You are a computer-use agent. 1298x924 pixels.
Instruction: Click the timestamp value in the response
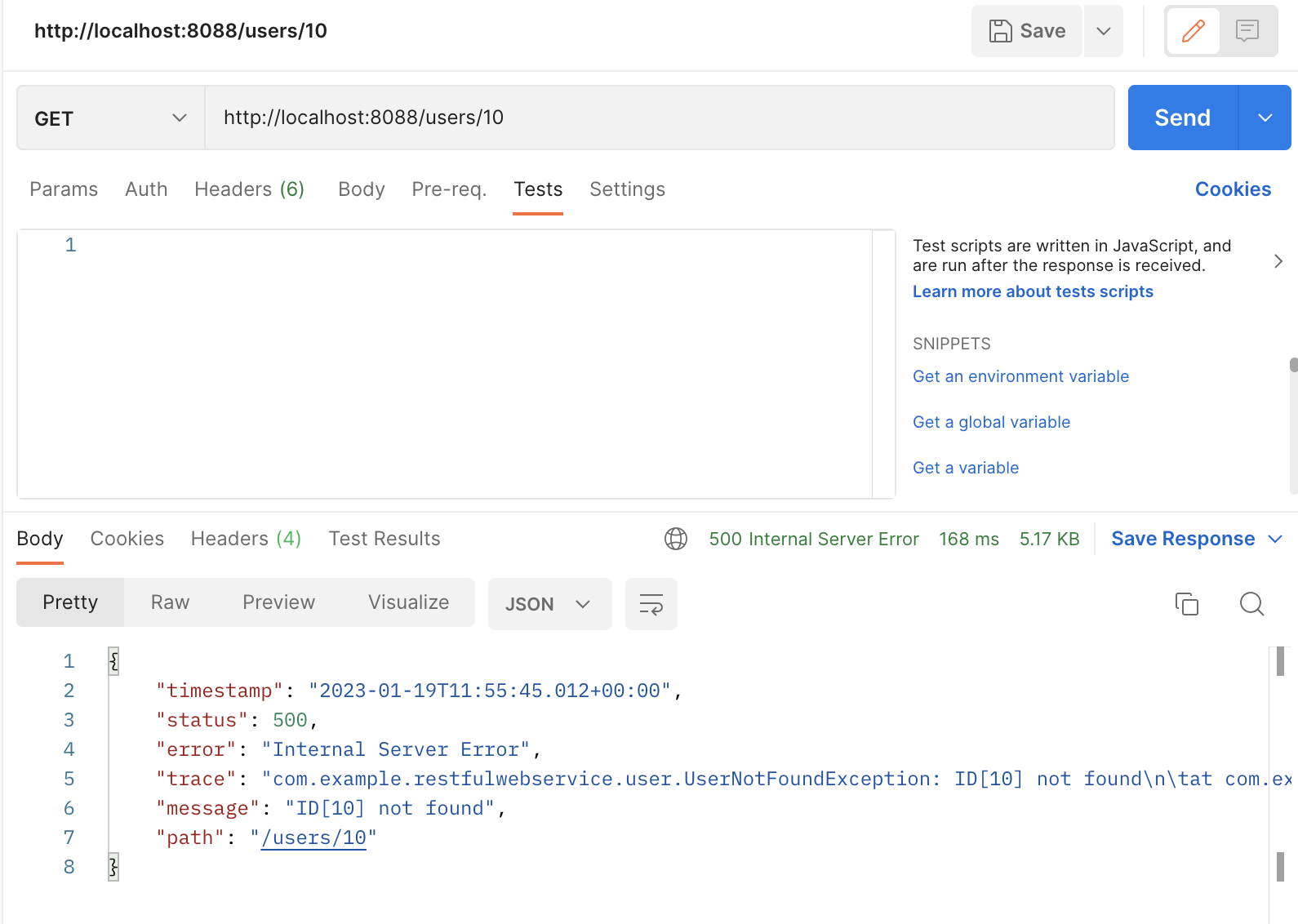tap(490, 691)
